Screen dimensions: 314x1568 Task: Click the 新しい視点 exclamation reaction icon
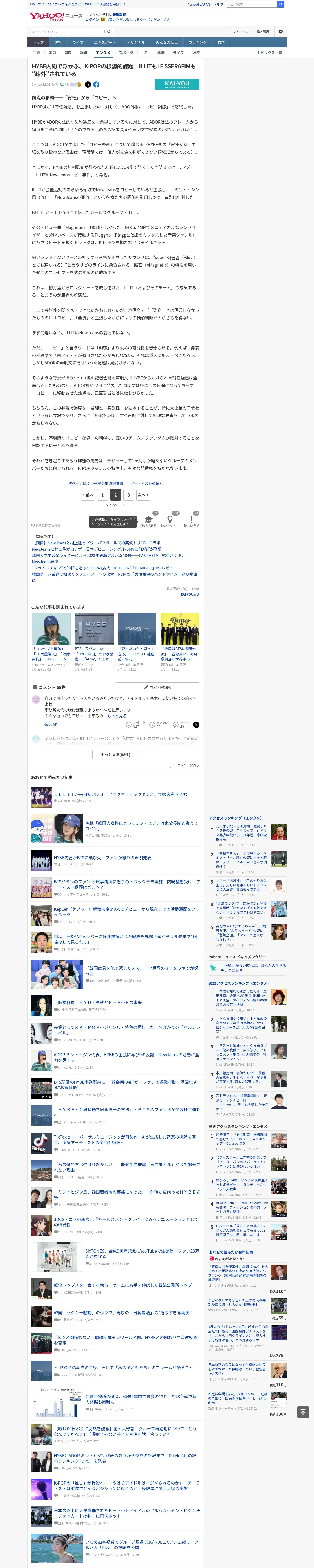pyautogui.click(x=192, y=520)
